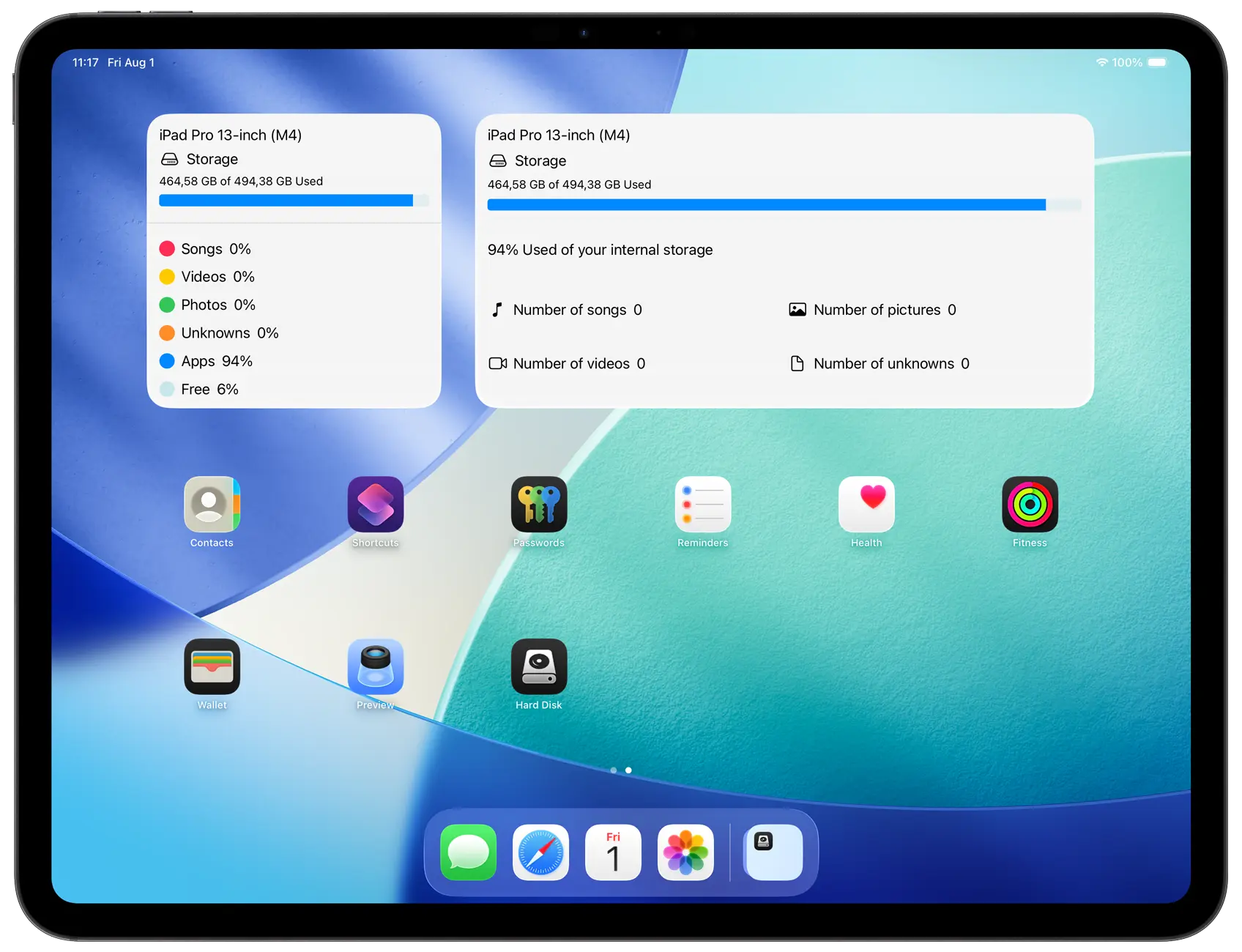Tap large widget 'iPad Pro 13-inch (M4)' title
The width and height of the screenshot is (1242, 952).
558,135
